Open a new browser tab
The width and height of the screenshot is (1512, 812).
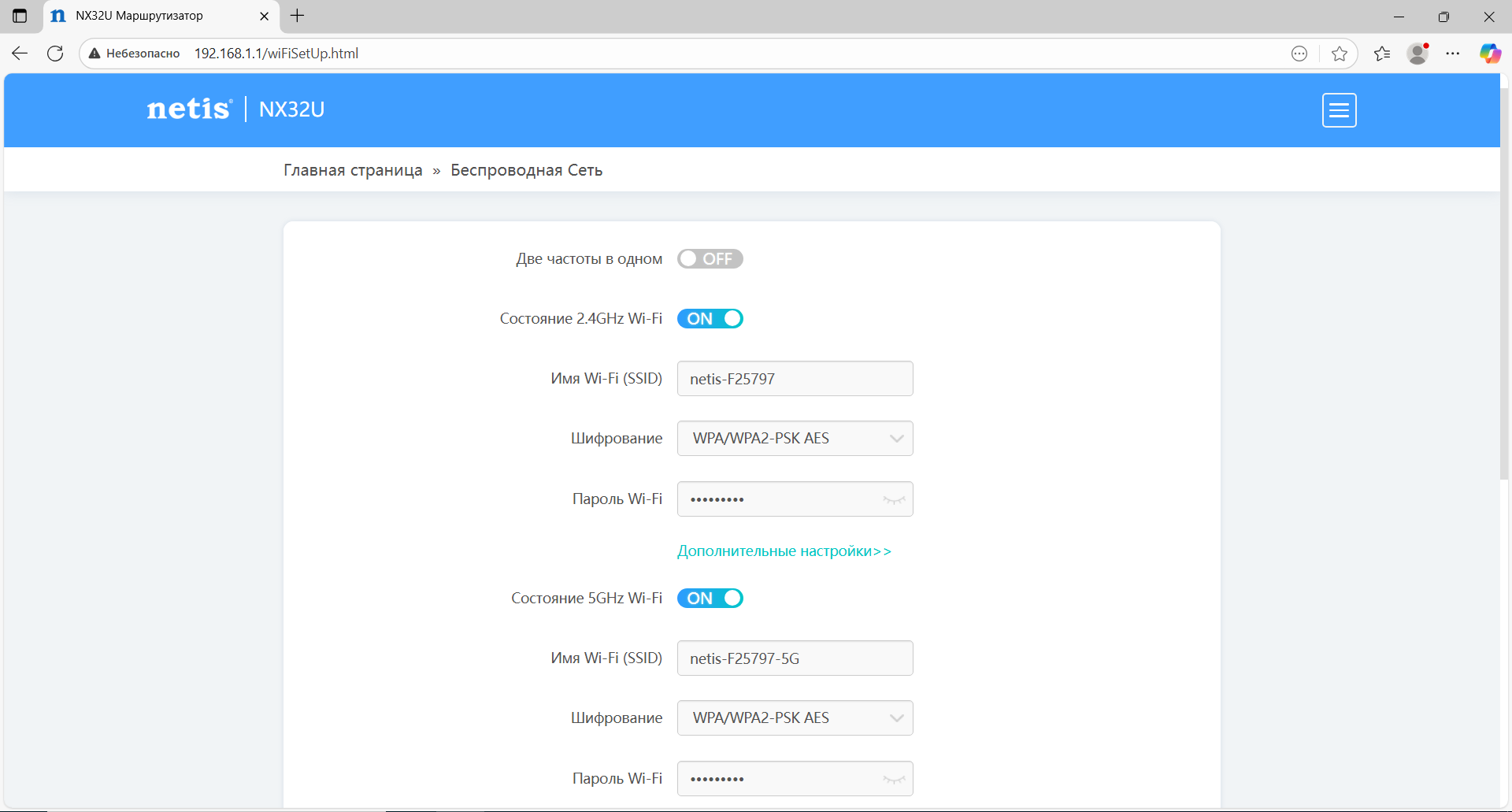click(297, 16)
